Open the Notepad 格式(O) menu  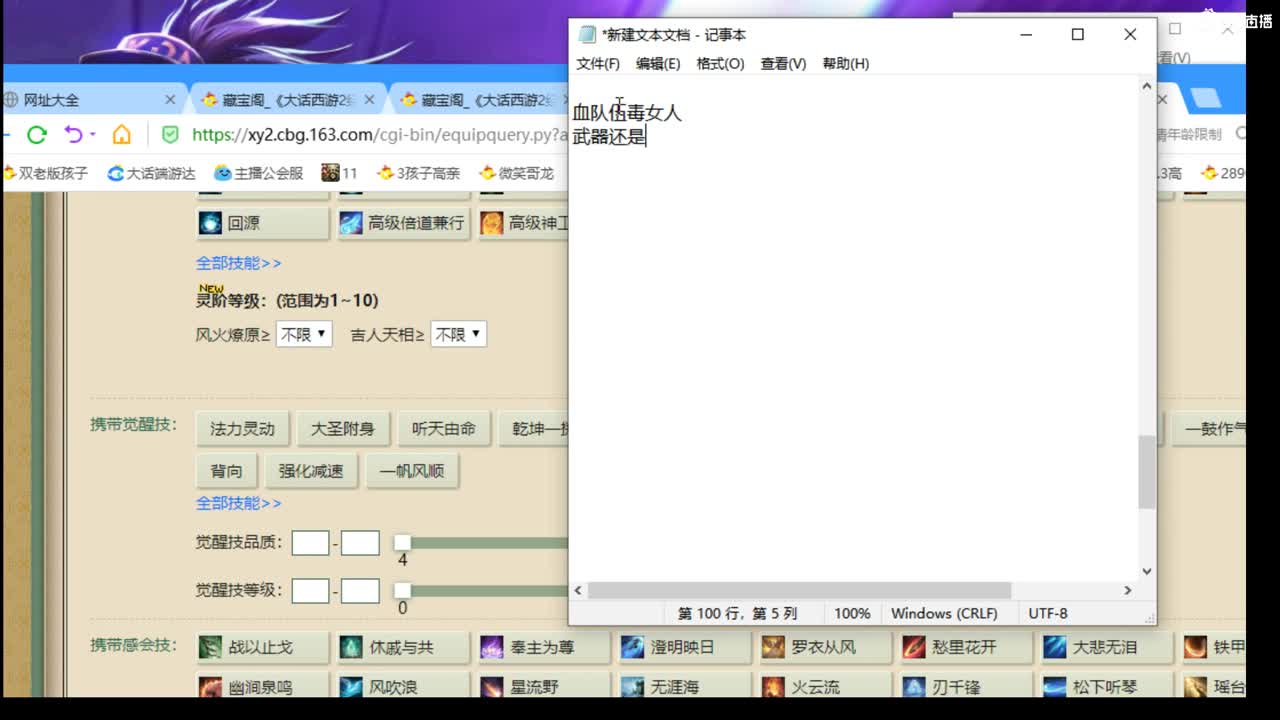(x=720, y=63)
